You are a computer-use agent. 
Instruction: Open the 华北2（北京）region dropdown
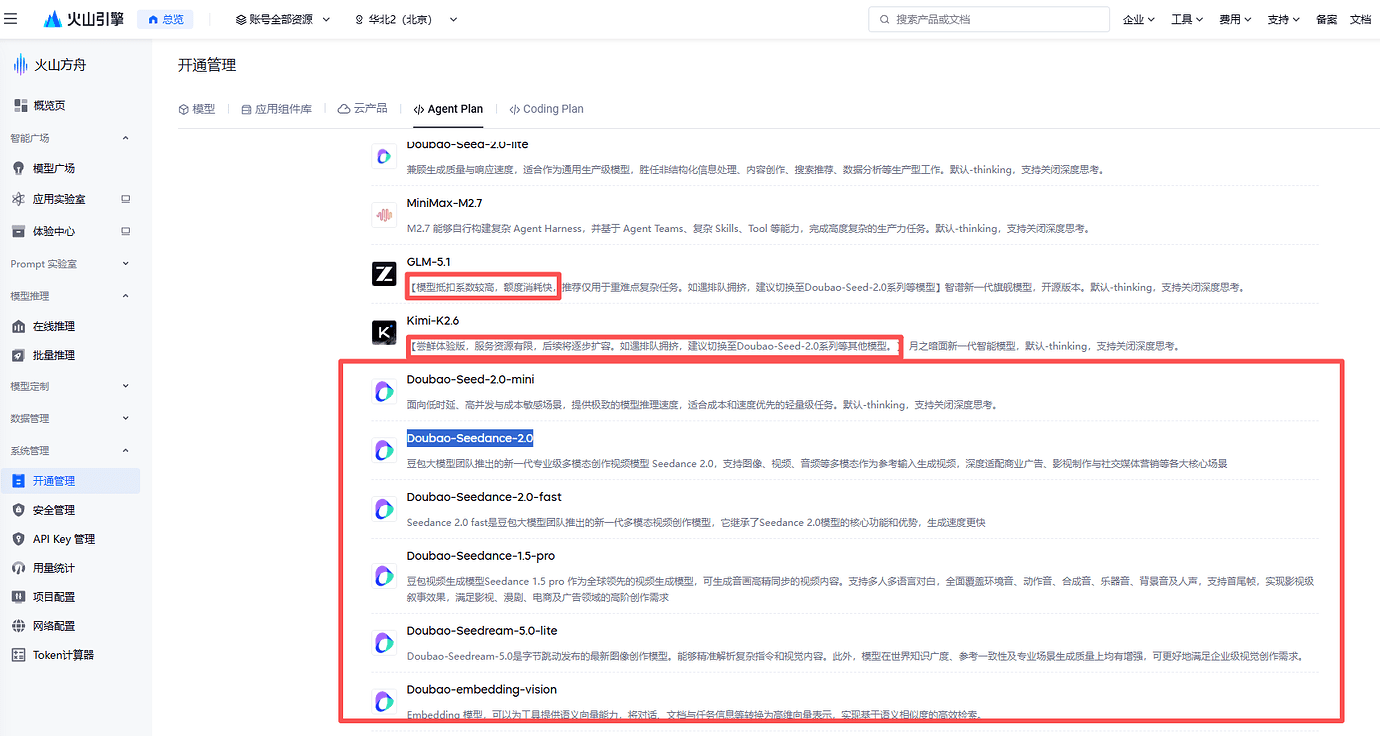pos(407,19)
